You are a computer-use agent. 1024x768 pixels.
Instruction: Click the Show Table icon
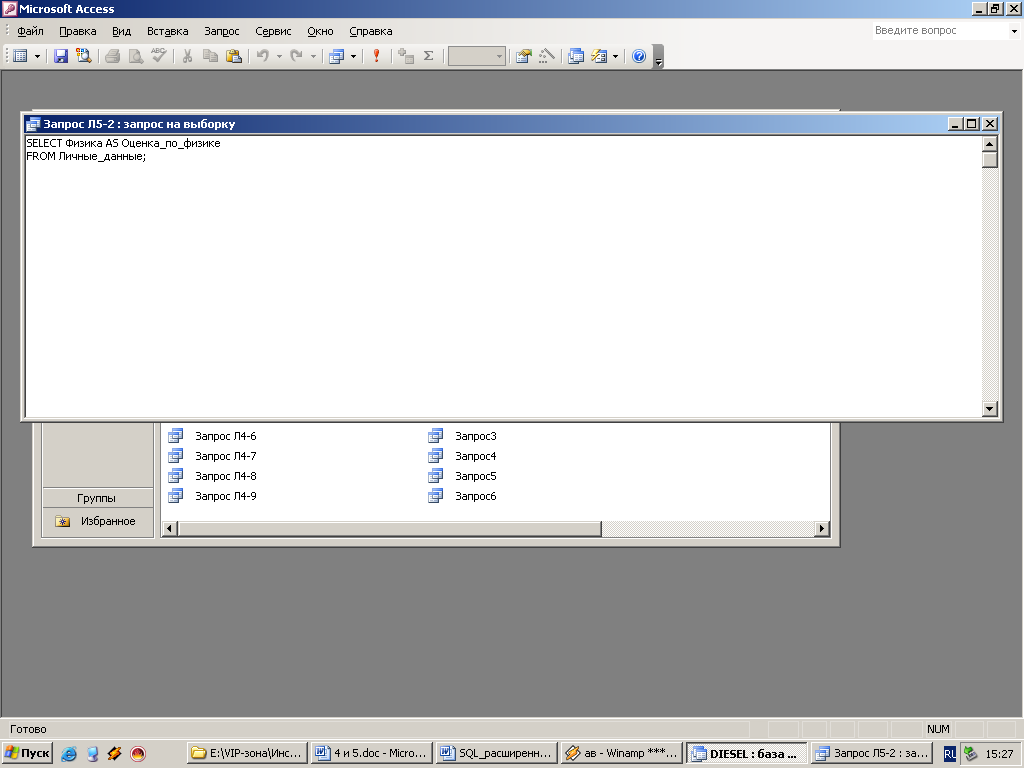(x=406, y=56)
